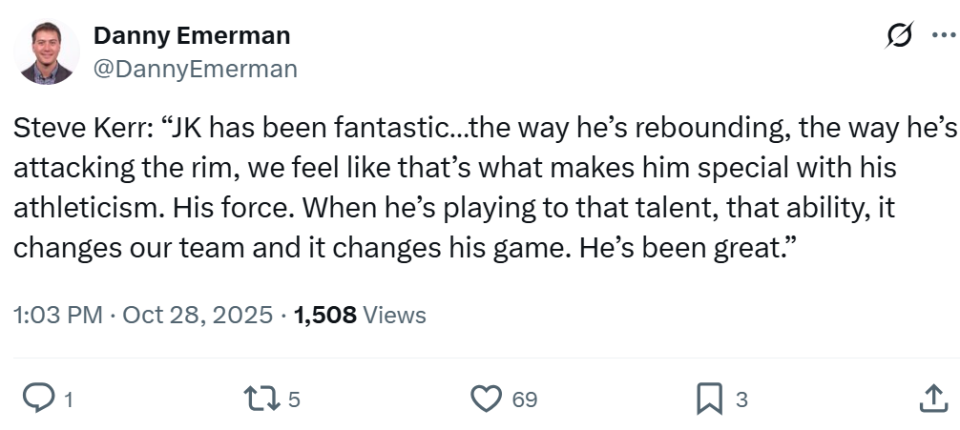The width and height of the screenshot is (960, 430).
Task: Bookmark the tweet with the bookmark icon
Action: click(709, 400)
